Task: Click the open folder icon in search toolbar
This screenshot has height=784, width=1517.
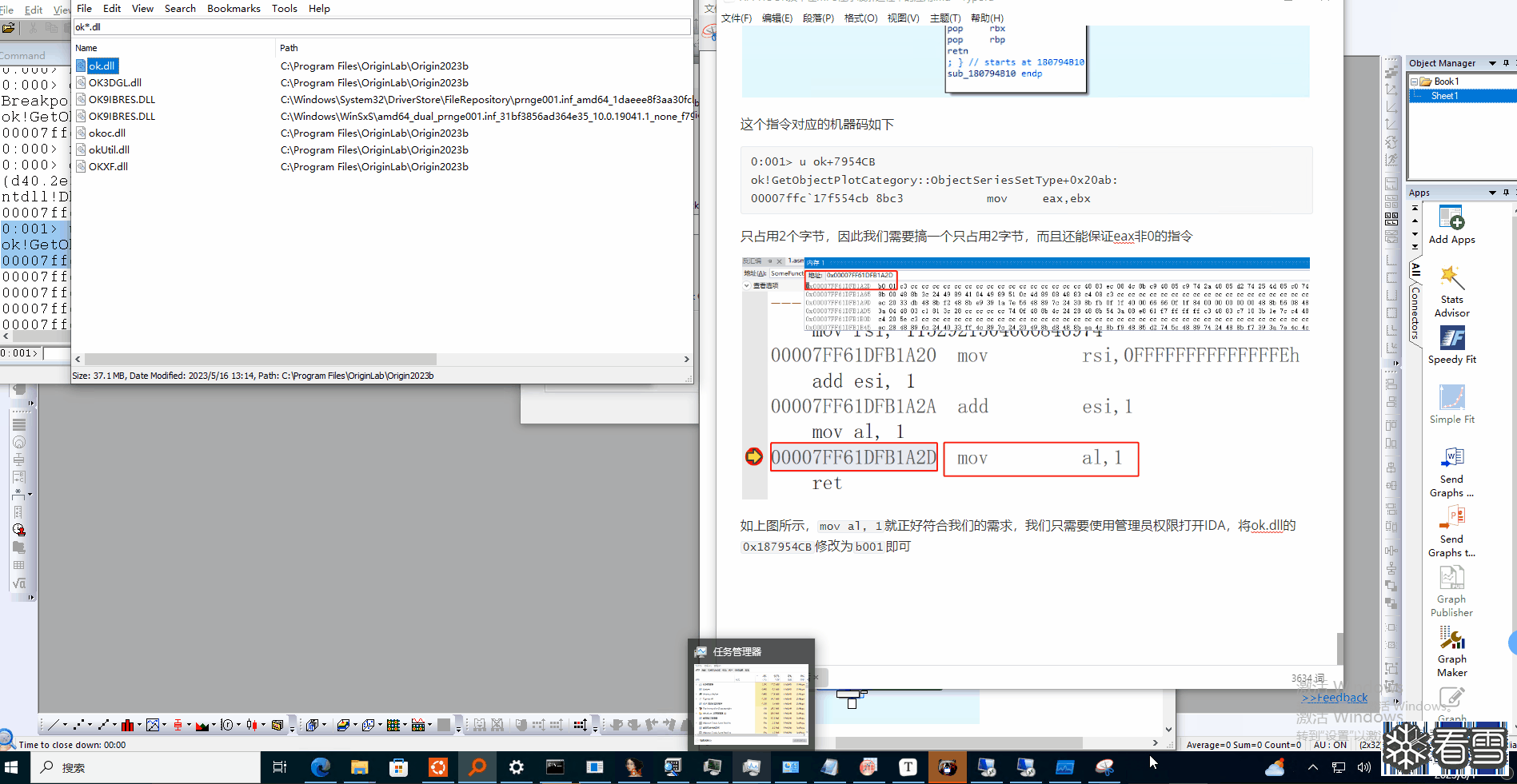Action: tap(8, 28)
